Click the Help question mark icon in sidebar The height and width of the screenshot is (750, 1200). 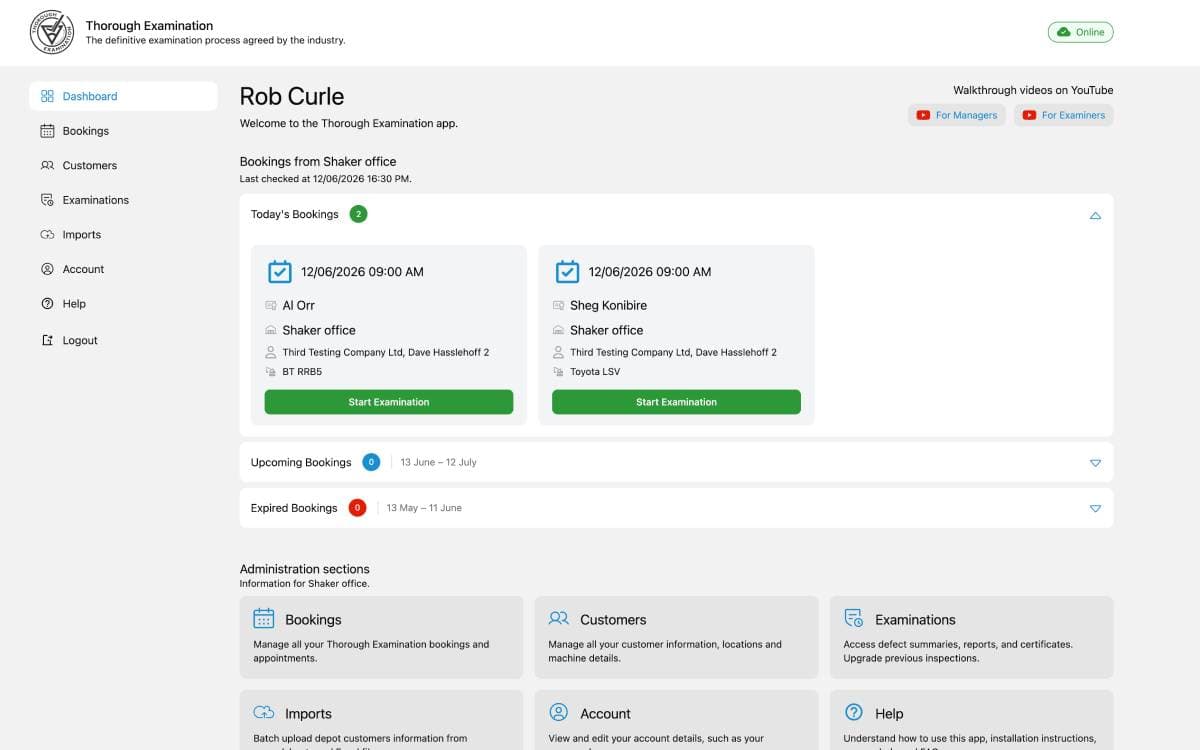(x=47, y=304)
